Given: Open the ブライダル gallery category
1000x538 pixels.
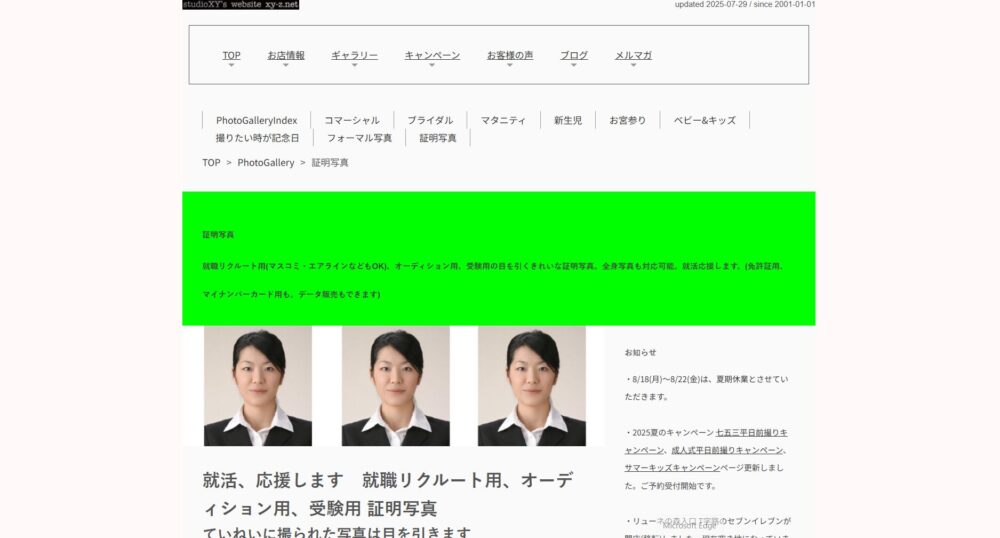Looking at the screenshot, I should (430, 120).
